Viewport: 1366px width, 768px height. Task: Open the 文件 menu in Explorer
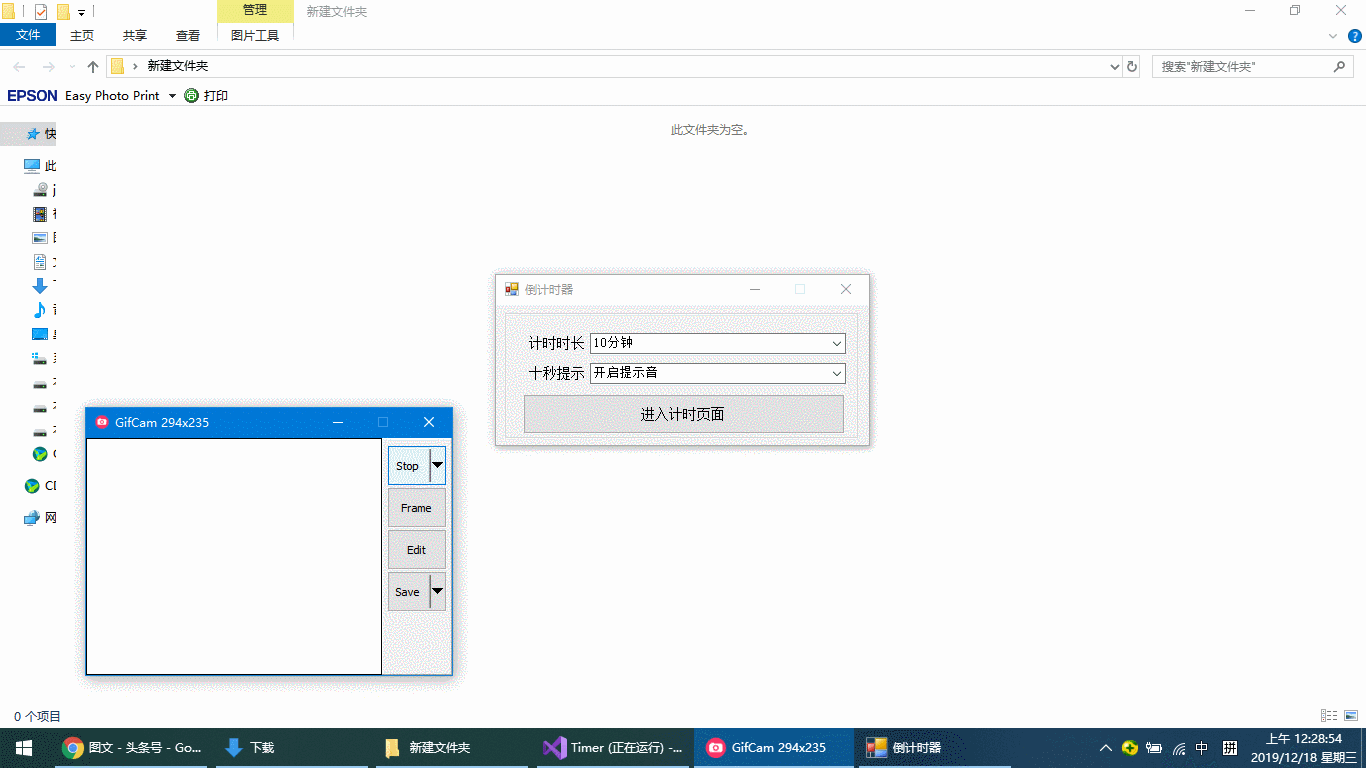tap(28, 33)
